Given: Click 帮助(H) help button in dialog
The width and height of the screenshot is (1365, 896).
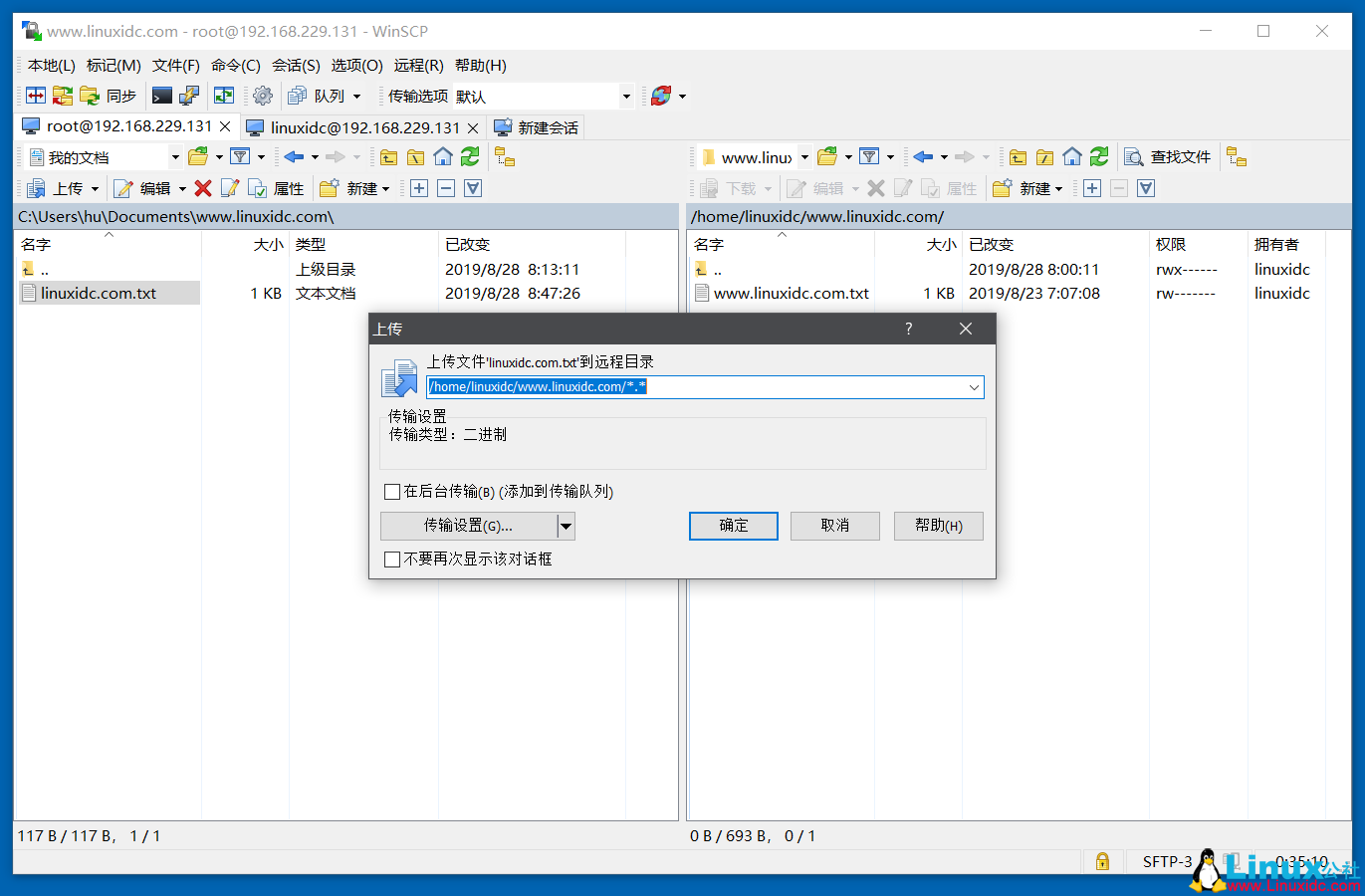Looking at the screenshot, I should [x=938, y=526].
